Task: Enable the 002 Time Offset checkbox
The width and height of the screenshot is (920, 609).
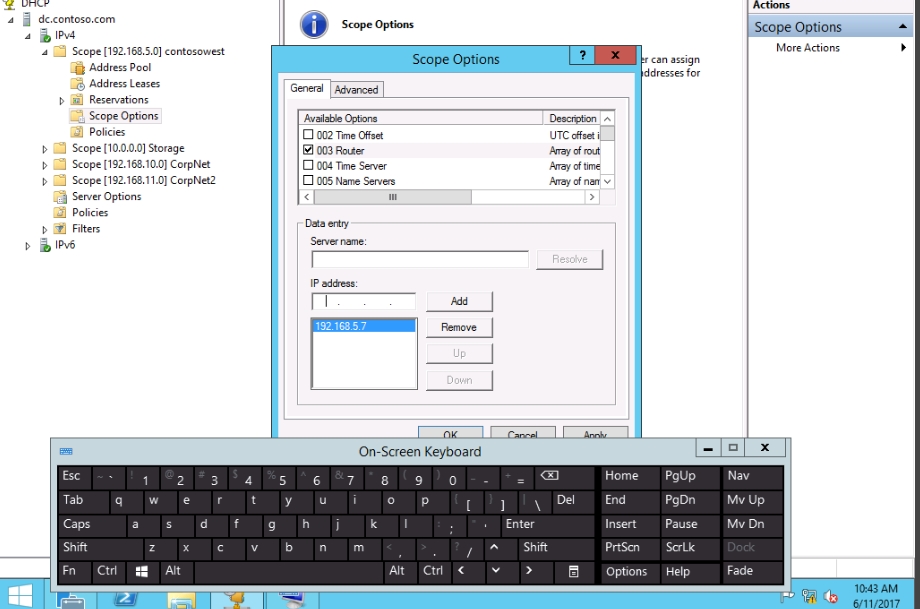Action: [308, 135]
